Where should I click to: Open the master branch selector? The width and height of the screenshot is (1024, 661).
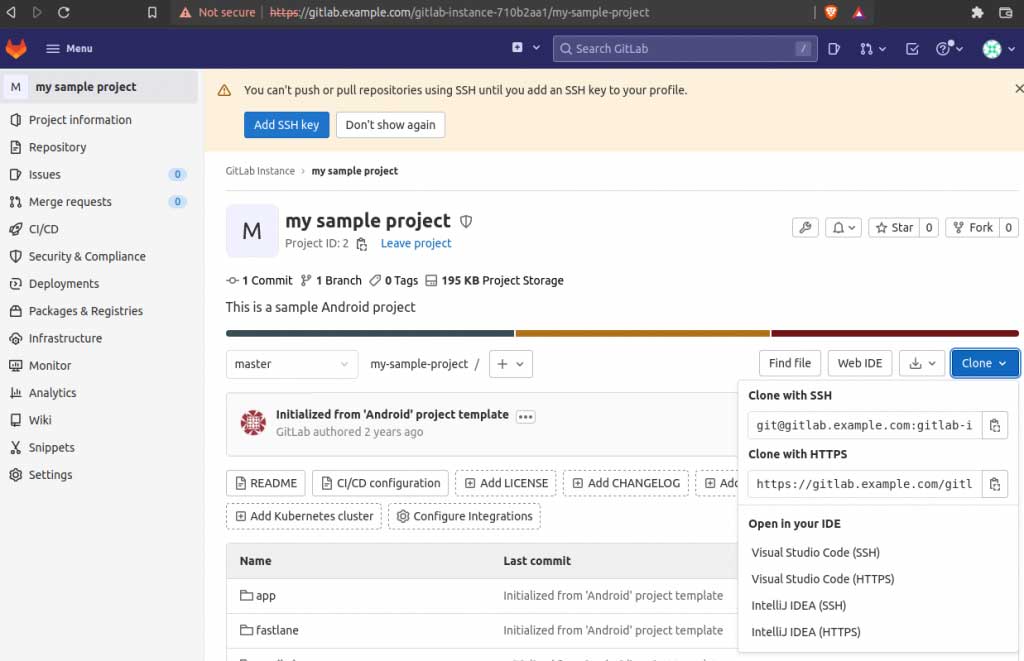point(291,364)
